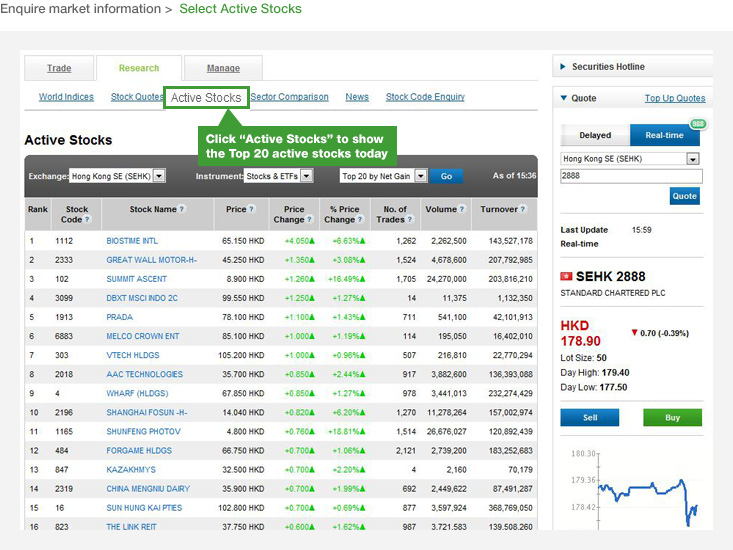Viewport: 733px width, 550px height.
Task: Click the Rank column header
Action: [x=38, y=214]
